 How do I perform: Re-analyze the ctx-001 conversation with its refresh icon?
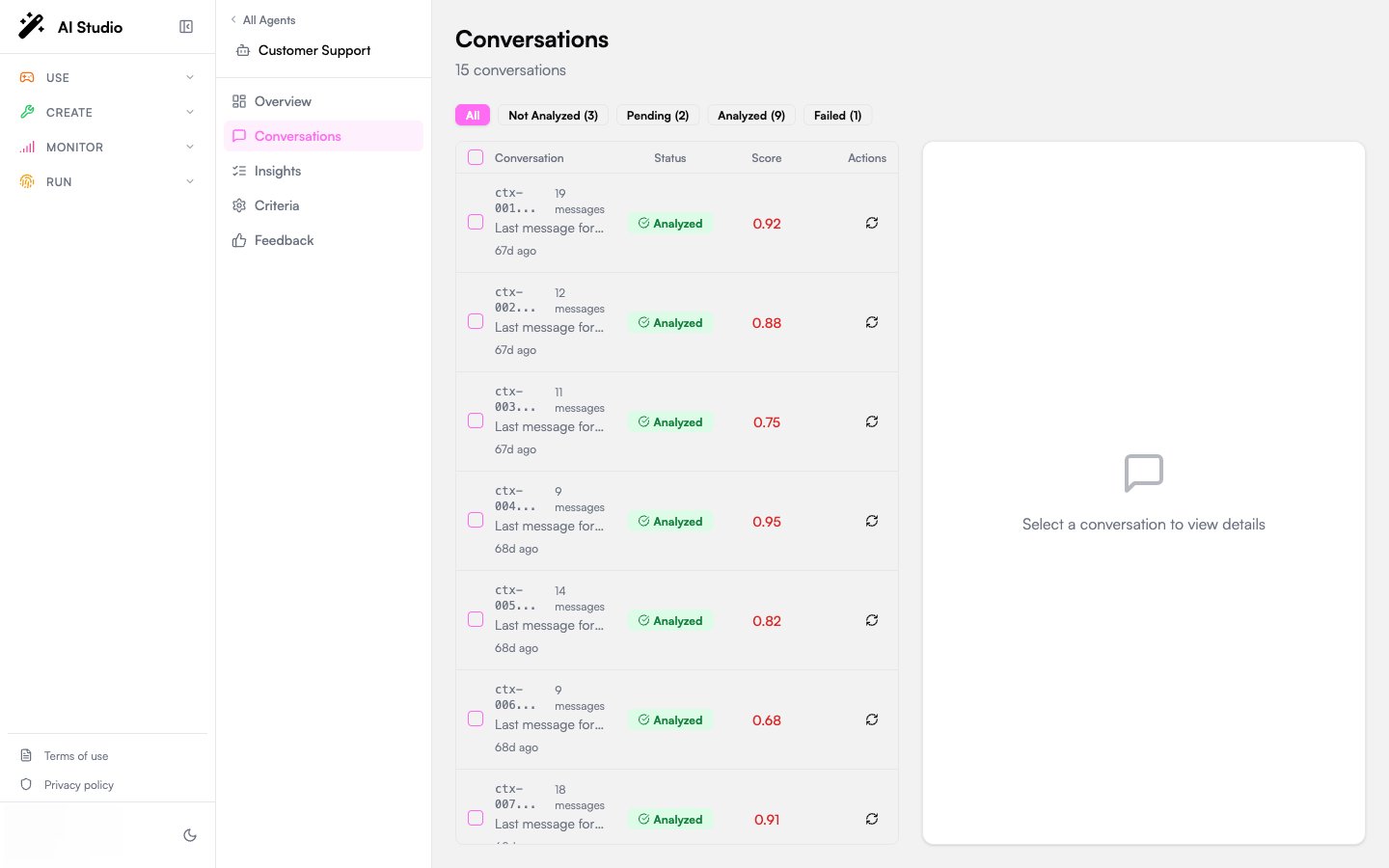(872, 223)
